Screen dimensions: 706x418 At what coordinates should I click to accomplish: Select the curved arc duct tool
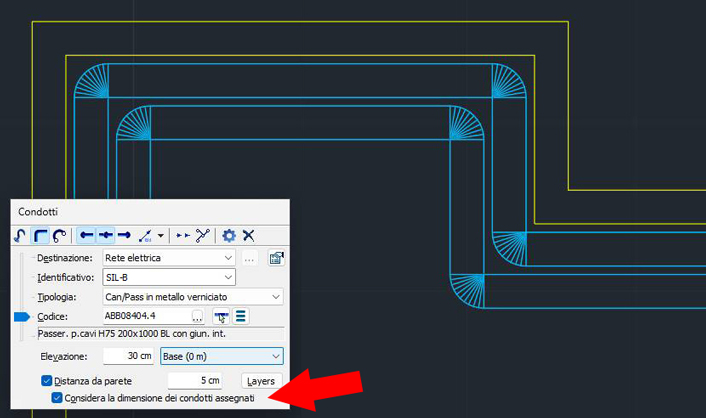pyautogui.click(x=59, y=235)
